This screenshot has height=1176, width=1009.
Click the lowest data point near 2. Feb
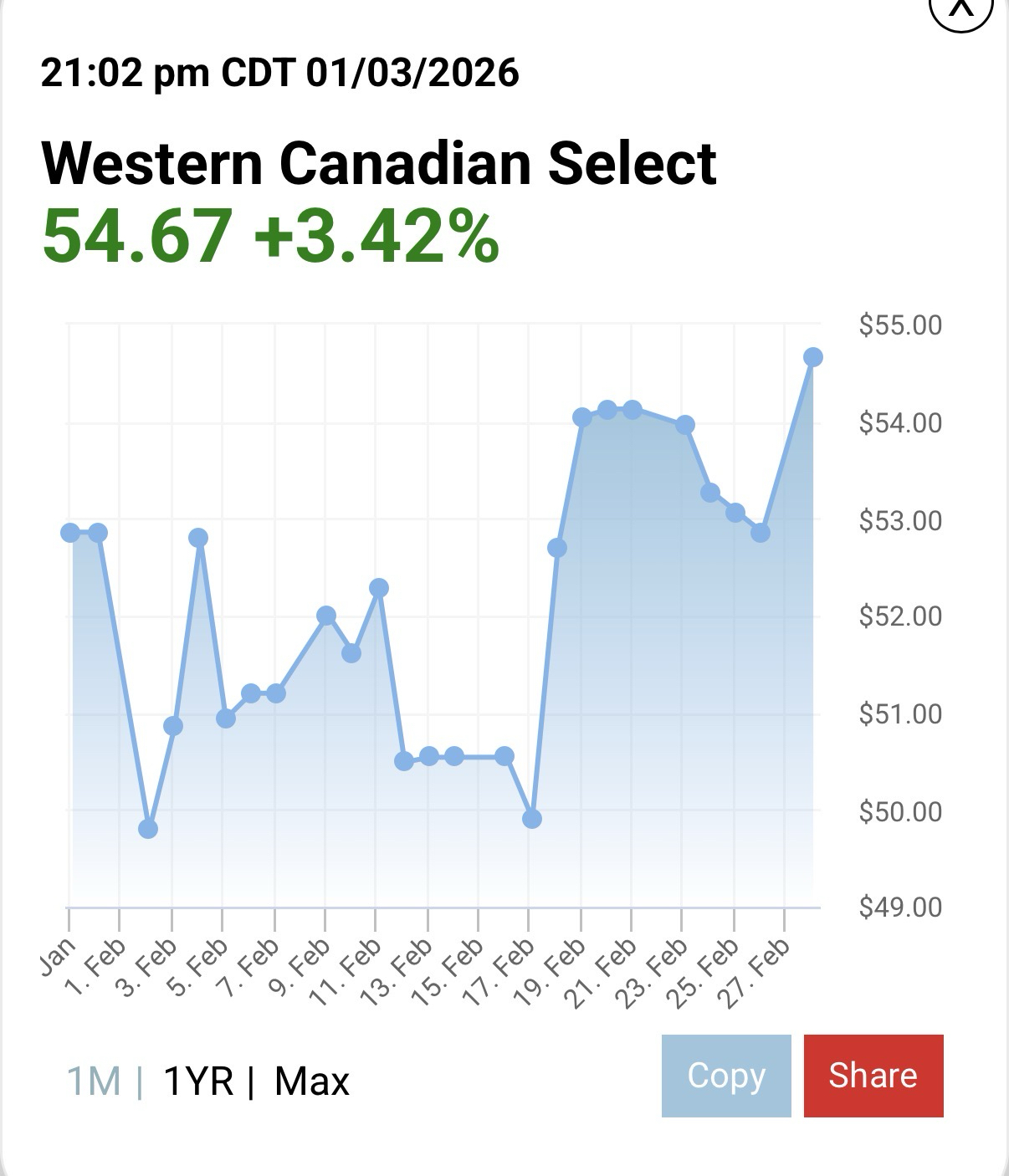point(148,829)
